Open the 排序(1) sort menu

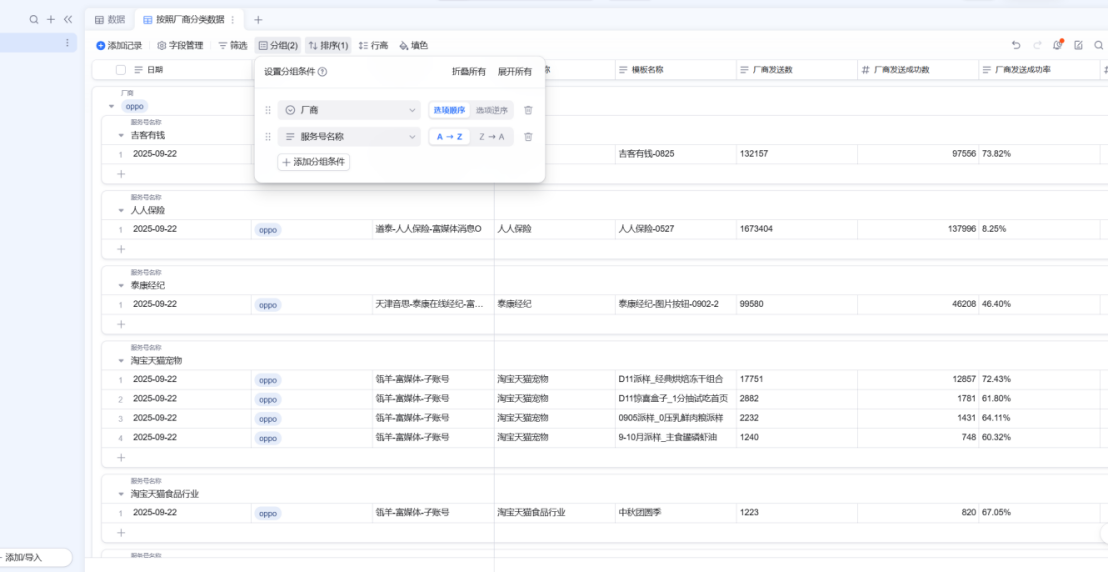[x=328, y=45]
